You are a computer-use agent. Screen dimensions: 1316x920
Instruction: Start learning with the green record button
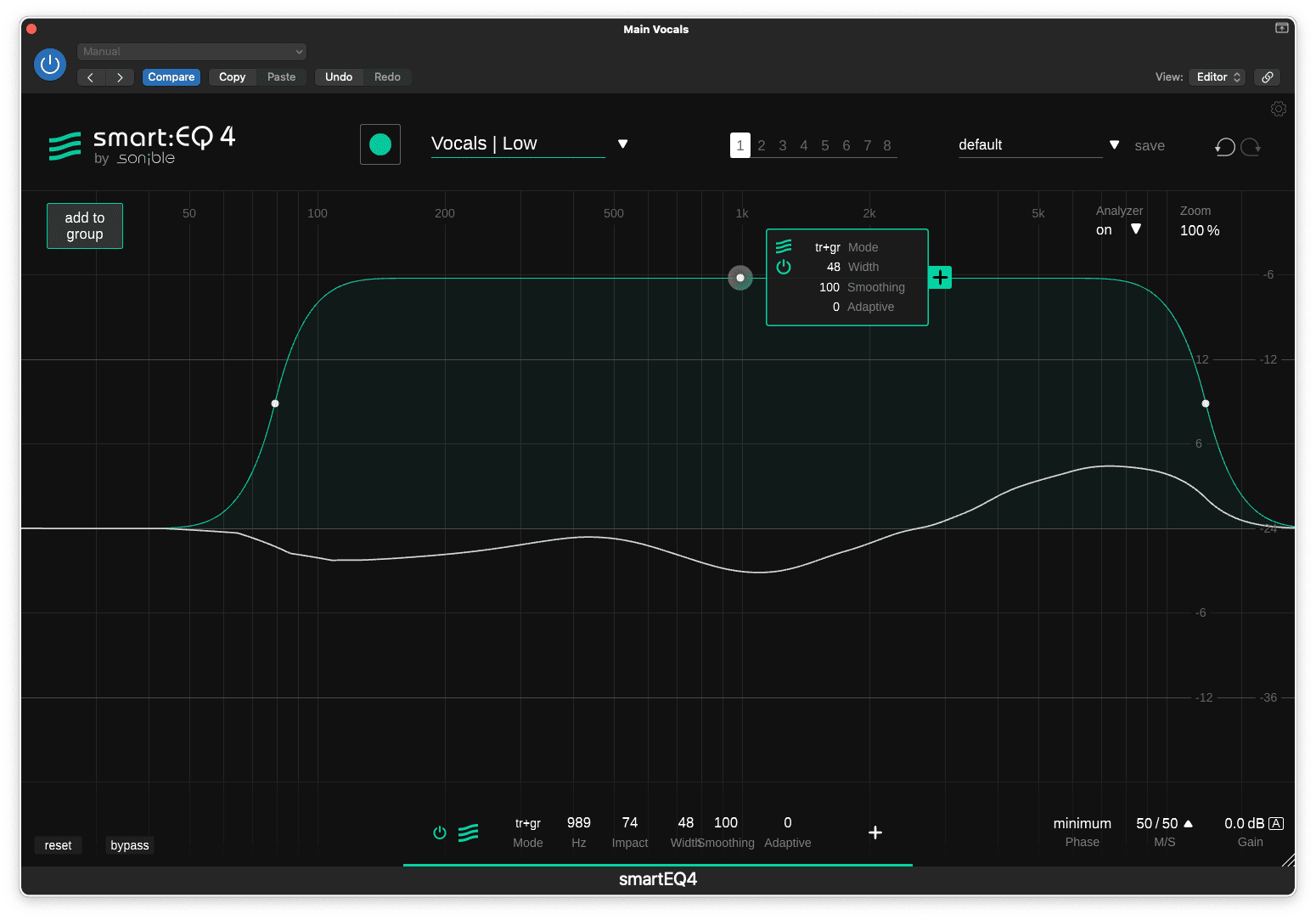(x=380, y=144)
